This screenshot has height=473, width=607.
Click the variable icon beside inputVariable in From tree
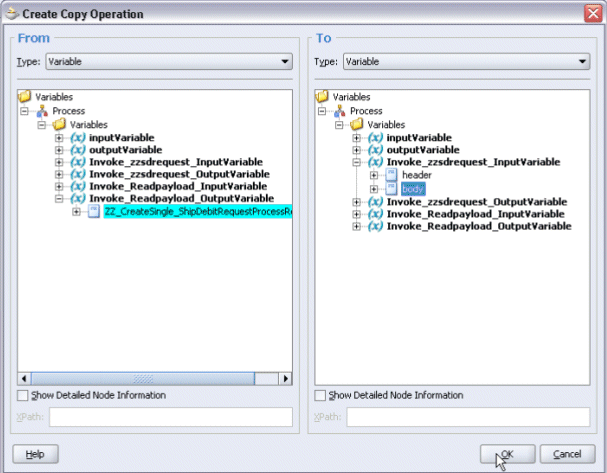click(78, 138)
